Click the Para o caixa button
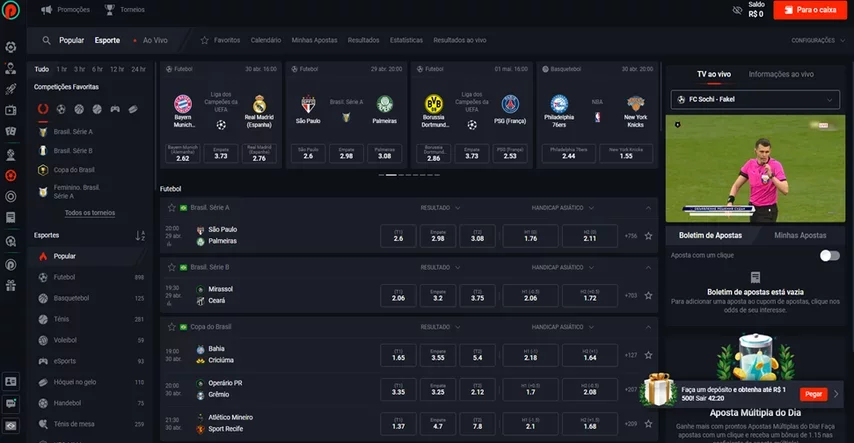854x443 pixels. [810, 10]
